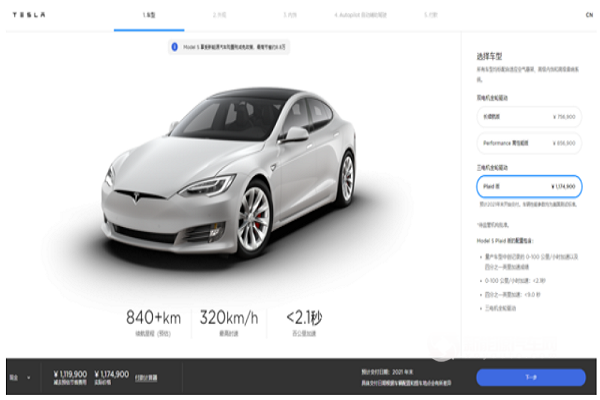Click the ¥1,174,900 purchase price in bottom bar
Viewport: 600px width, 400px height.
tap(111, 374)
